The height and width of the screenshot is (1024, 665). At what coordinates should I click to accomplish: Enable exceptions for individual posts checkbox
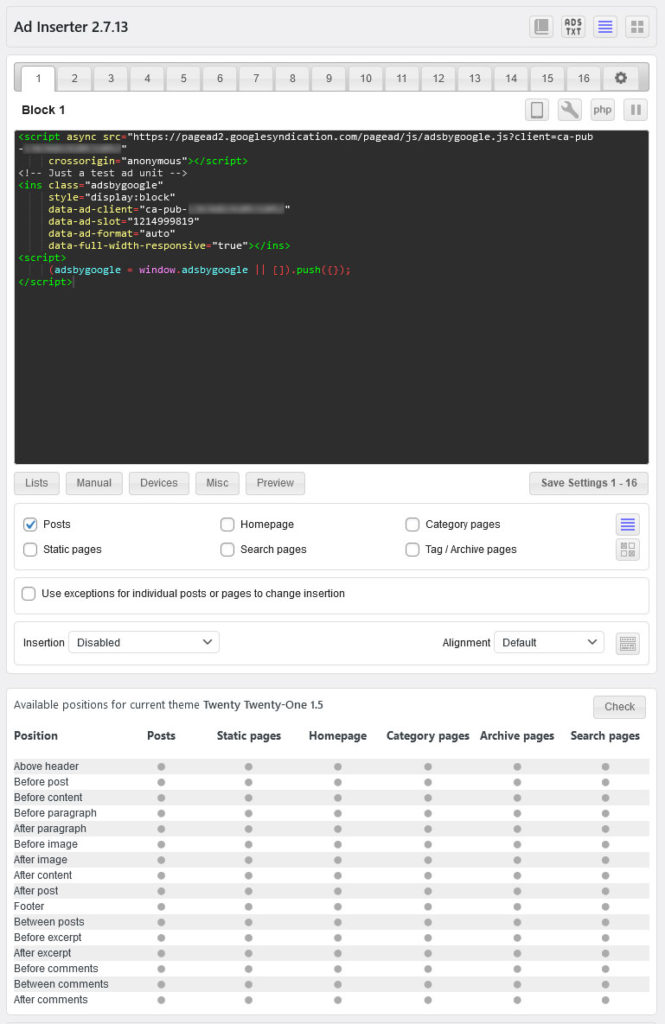tap(29, 594)
